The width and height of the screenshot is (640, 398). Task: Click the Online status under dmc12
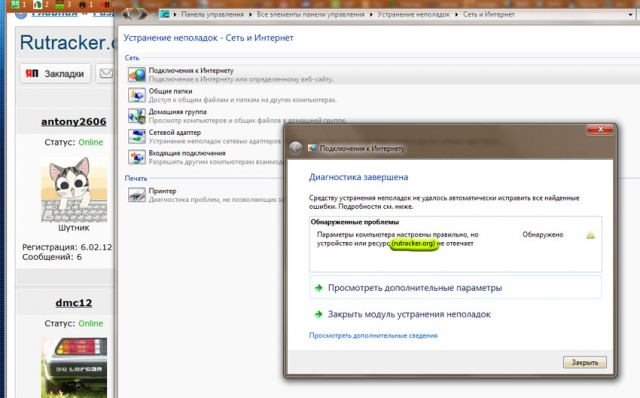[x=91, y=323]
